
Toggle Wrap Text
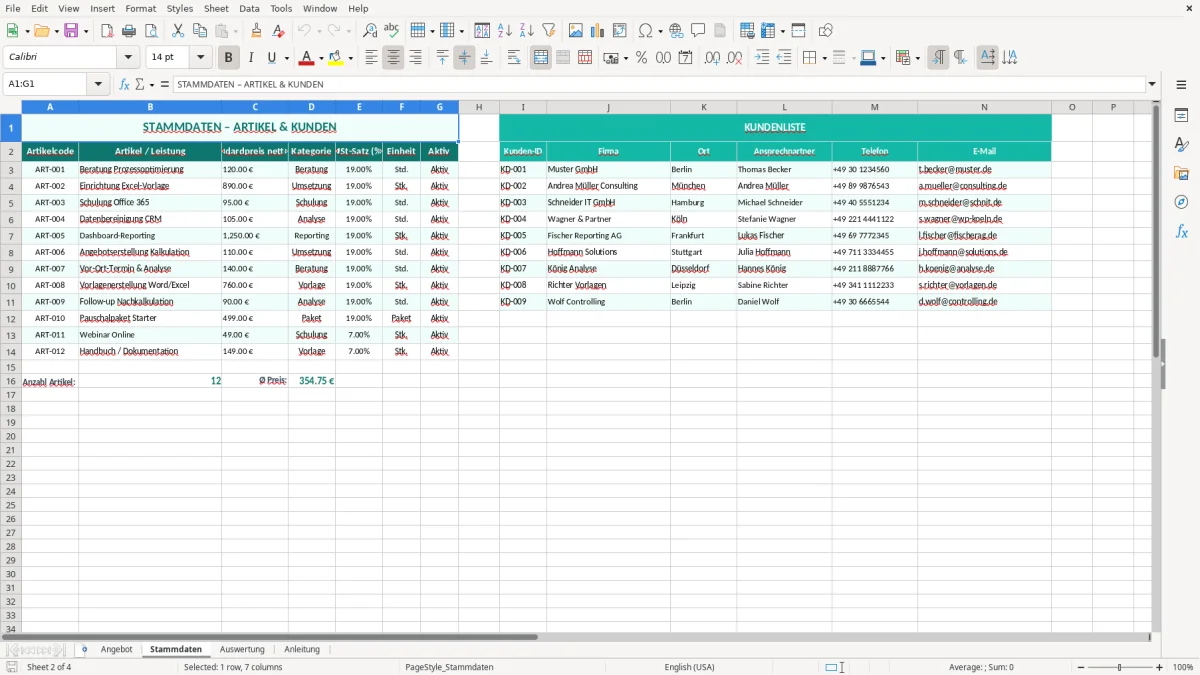pyautogui.click(x=514, y=58)
